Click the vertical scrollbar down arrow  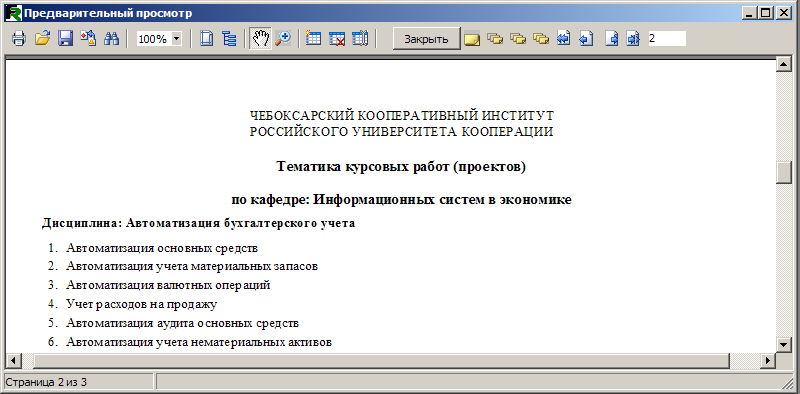tap(783, 344)
